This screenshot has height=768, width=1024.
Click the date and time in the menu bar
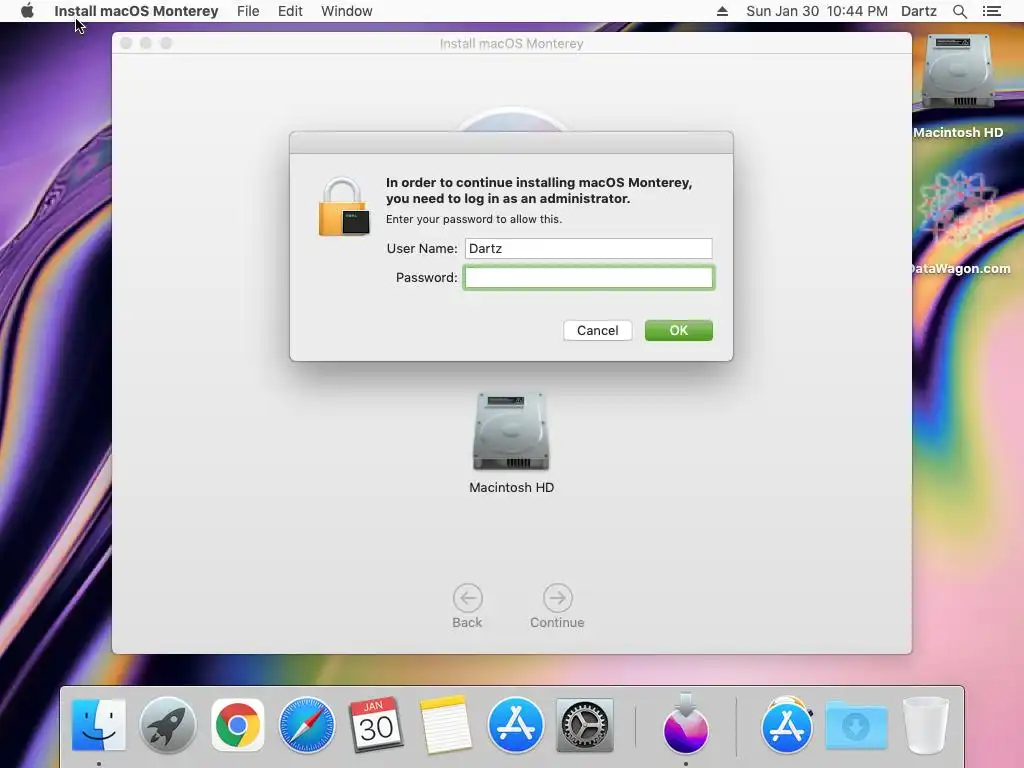click(x=816, y=11)
